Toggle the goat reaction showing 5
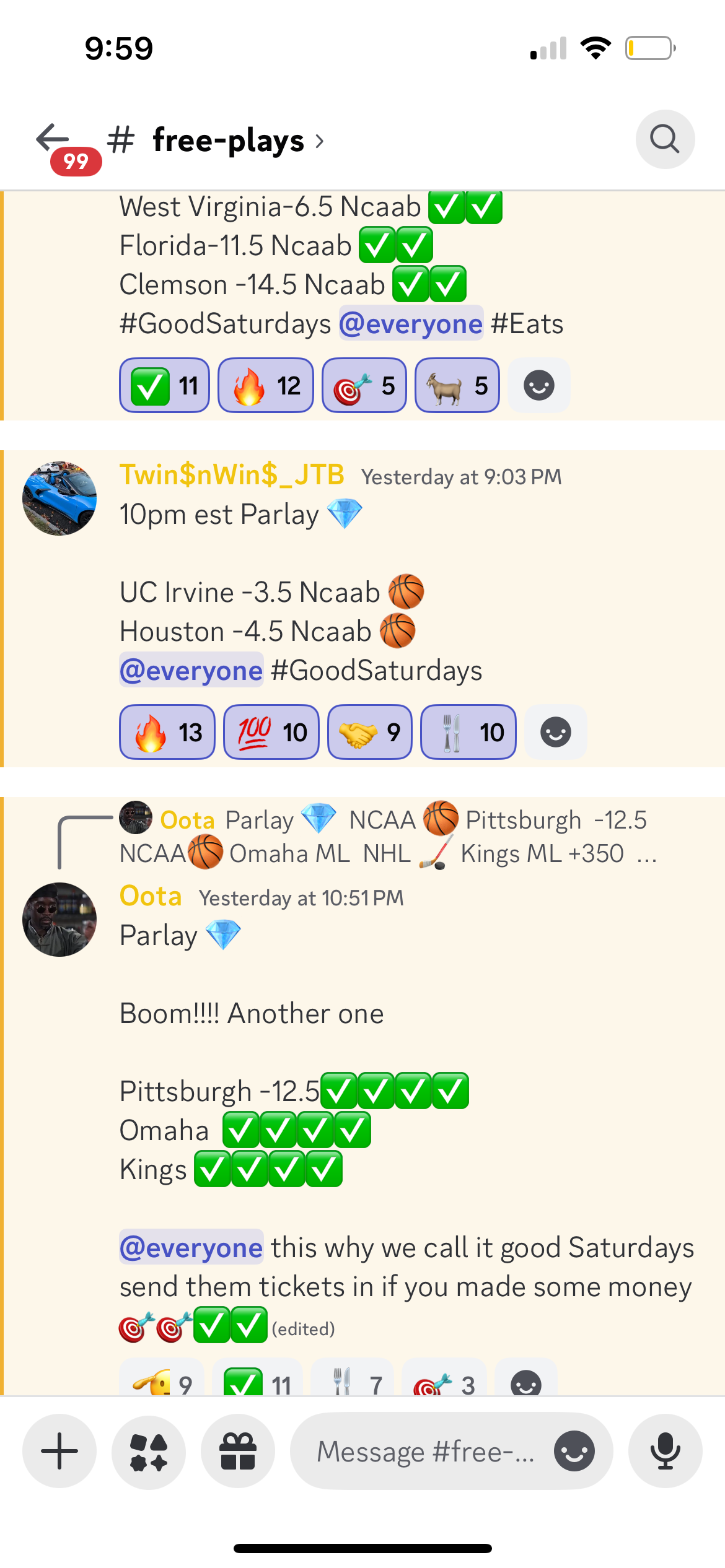Viewport: 725px width, 1568px height. coord(457,385)
